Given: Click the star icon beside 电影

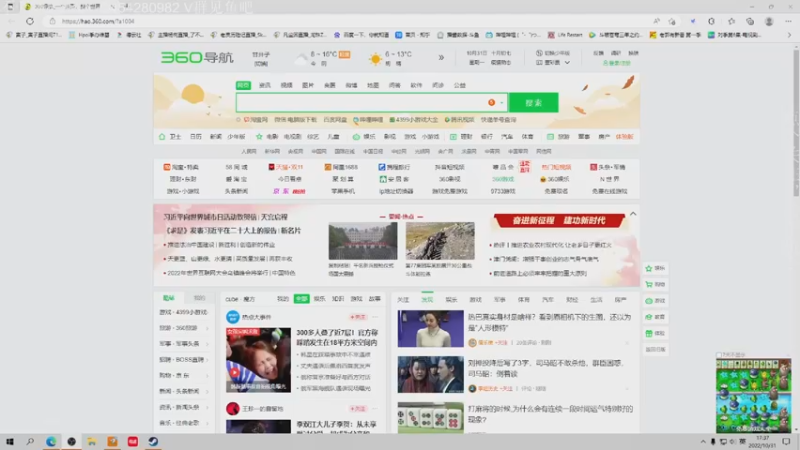Looking at the screenshot, I should point(259,137).
